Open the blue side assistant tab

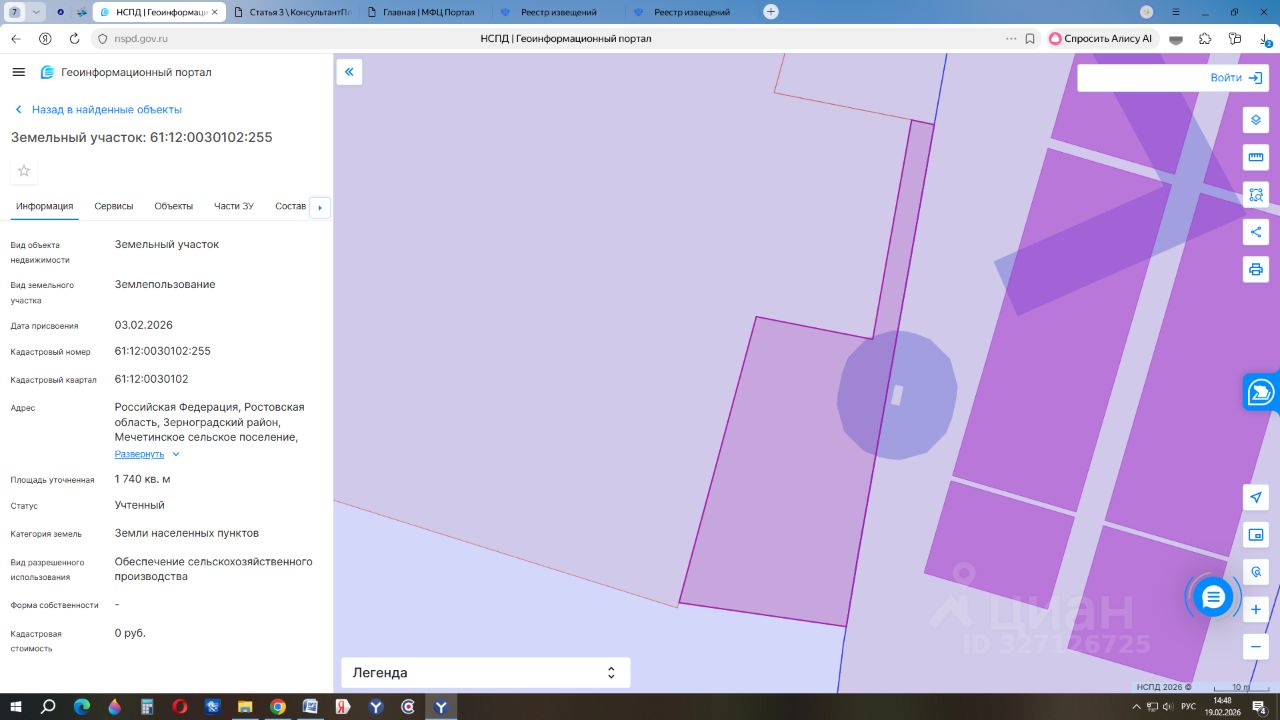[1261, 392]
